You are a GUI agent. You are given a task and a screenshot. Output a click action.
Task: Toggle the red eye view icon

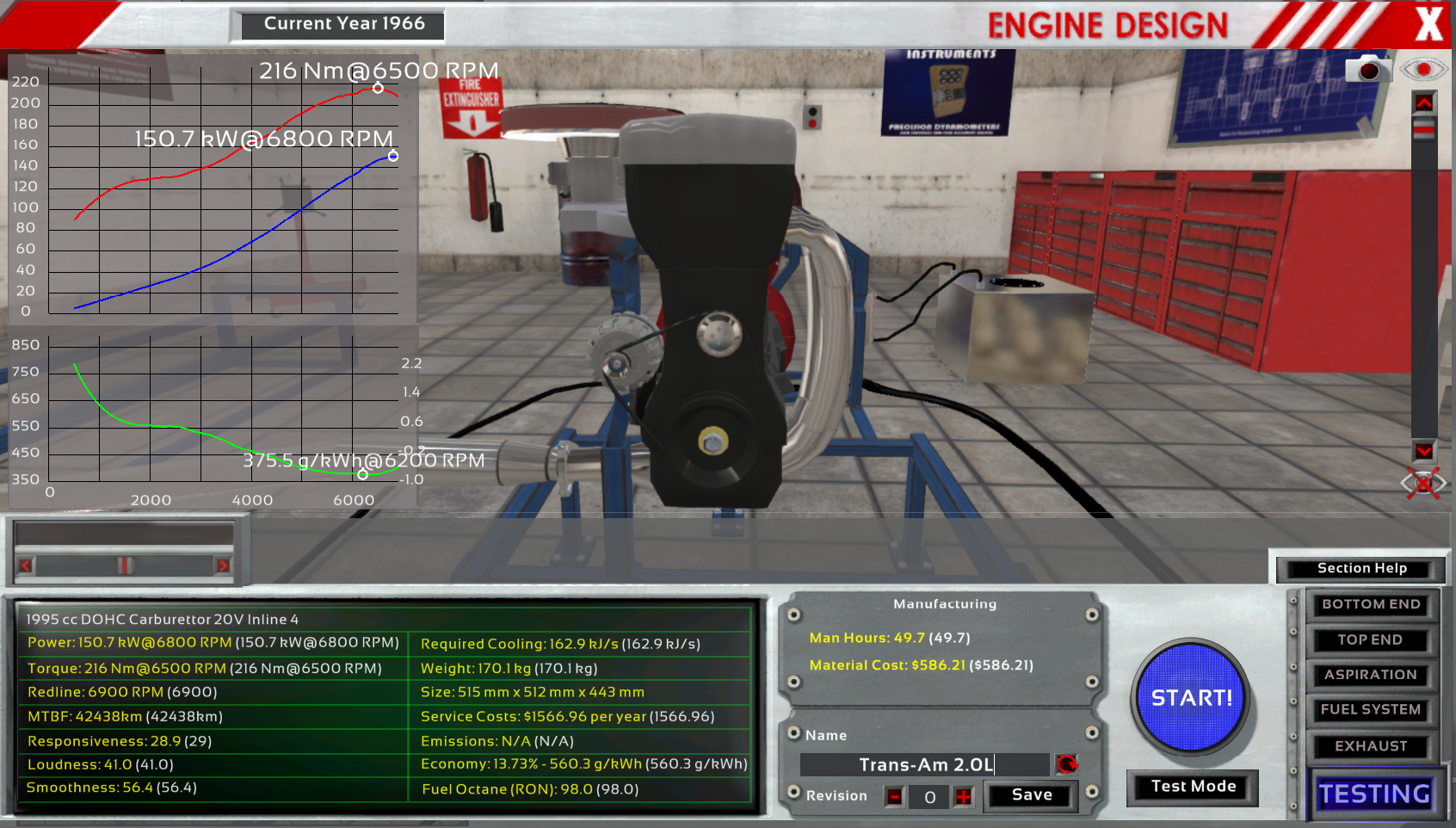[x=1423, y=69]
